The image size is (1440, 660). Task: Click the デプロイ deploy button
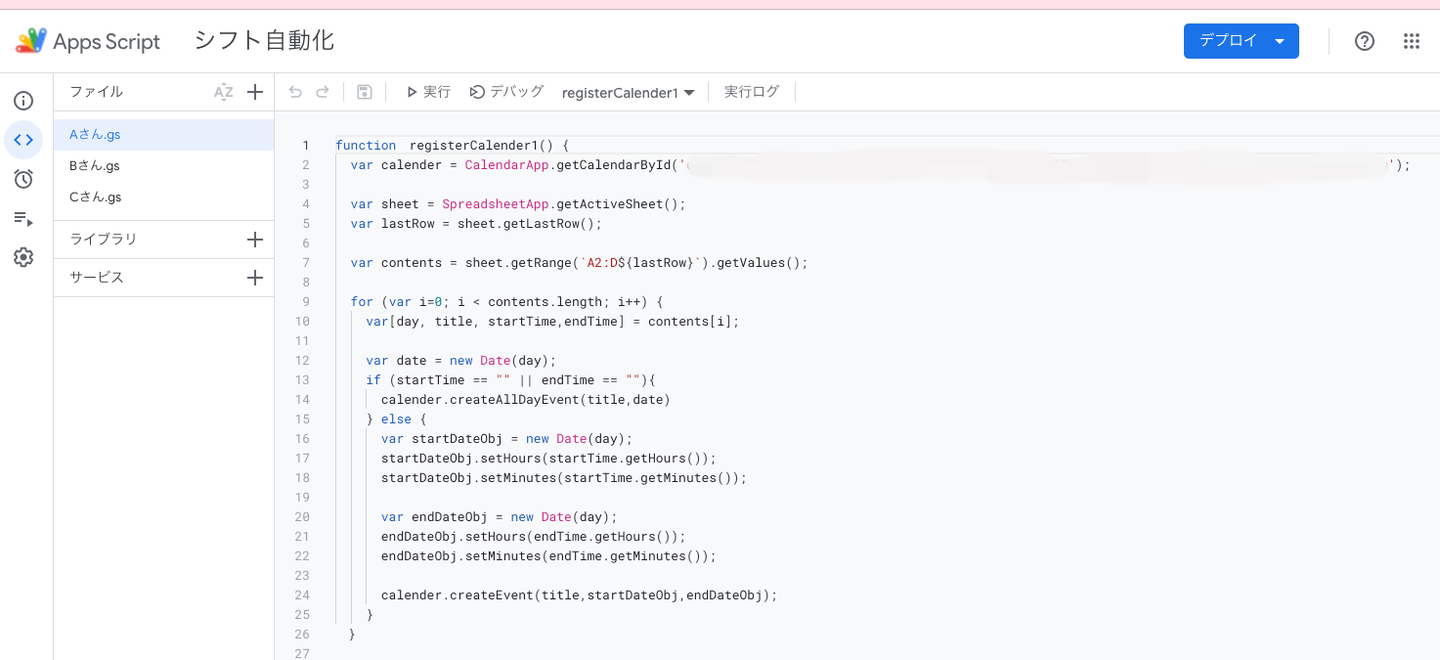click(1241, 41)
